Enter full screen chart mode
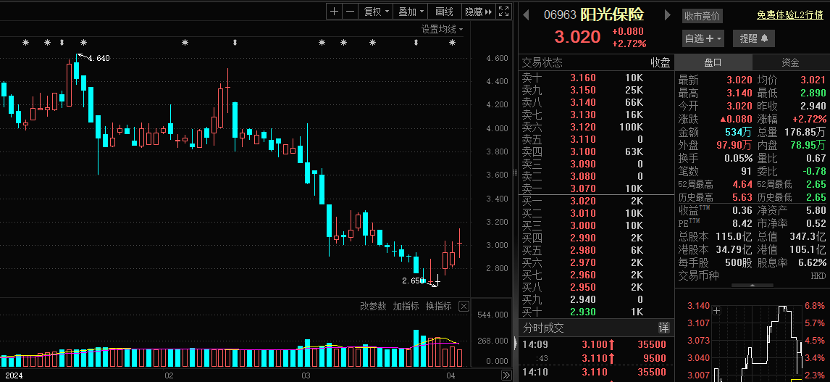Viewport: 830px width, 382px height. (504, 12)
